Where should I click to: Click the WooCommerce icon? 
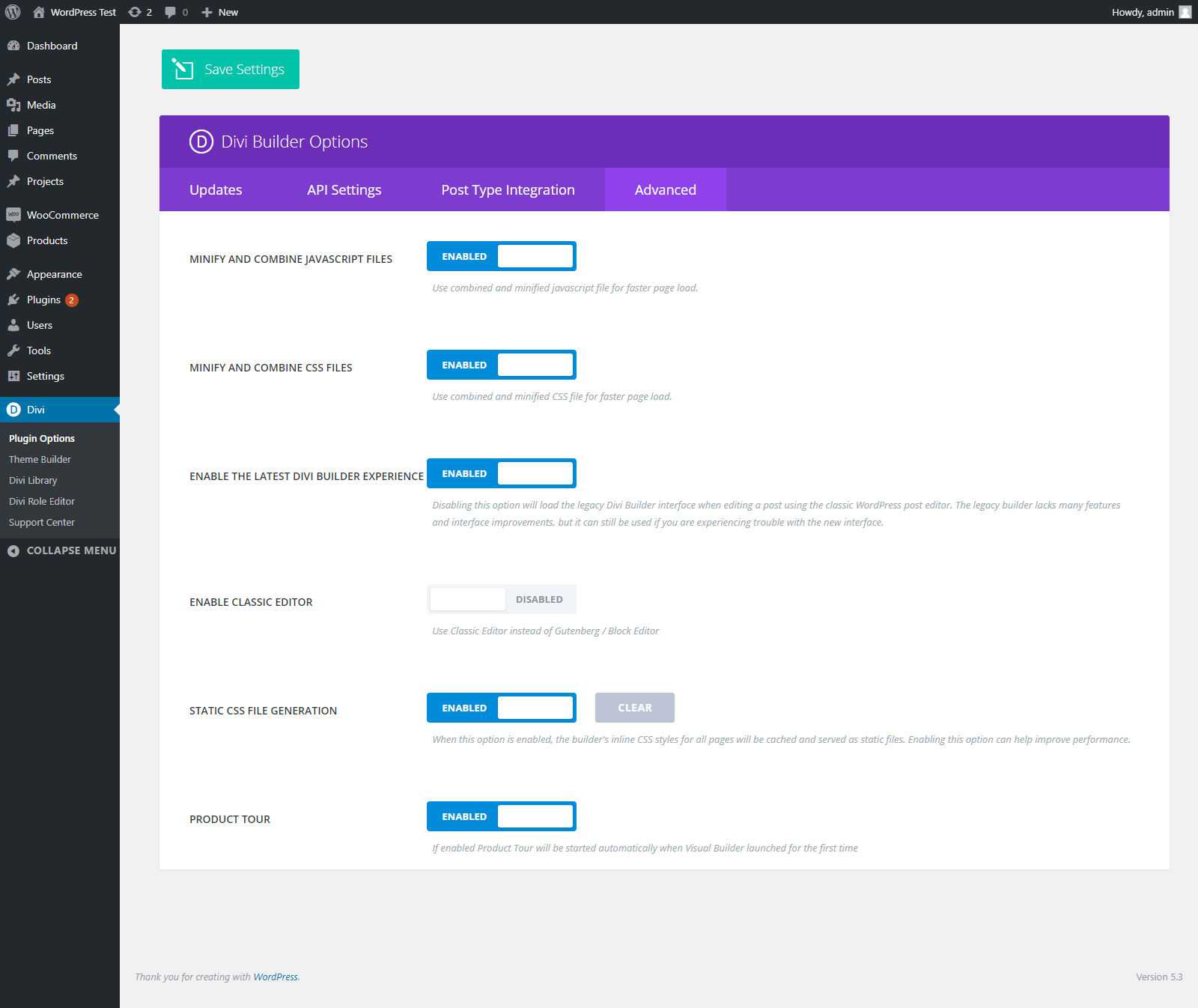pos(13,215)
